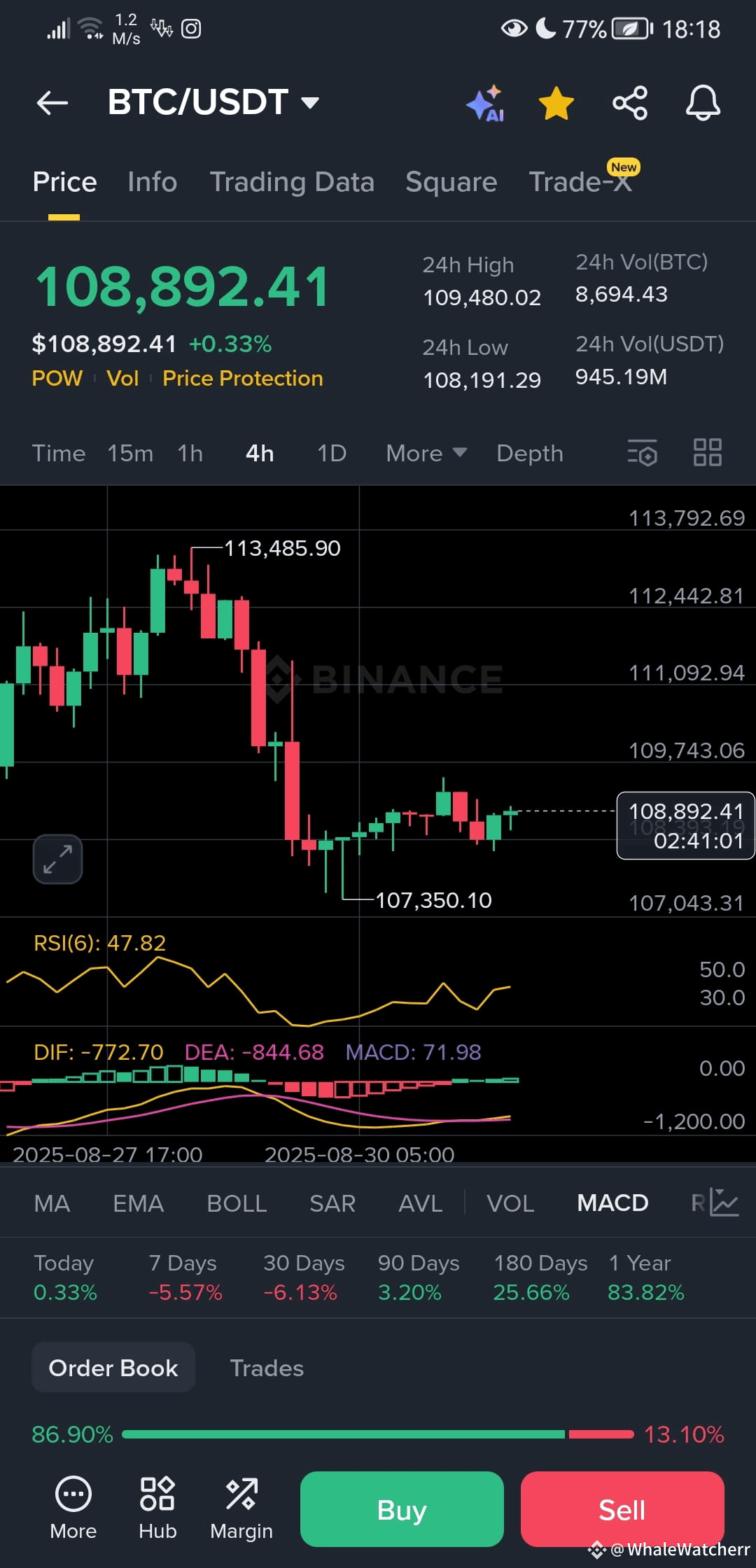Viewport: 756px width, 1568px height.
Task: Go back using the left arrow
Action: [x=52, y=103]
